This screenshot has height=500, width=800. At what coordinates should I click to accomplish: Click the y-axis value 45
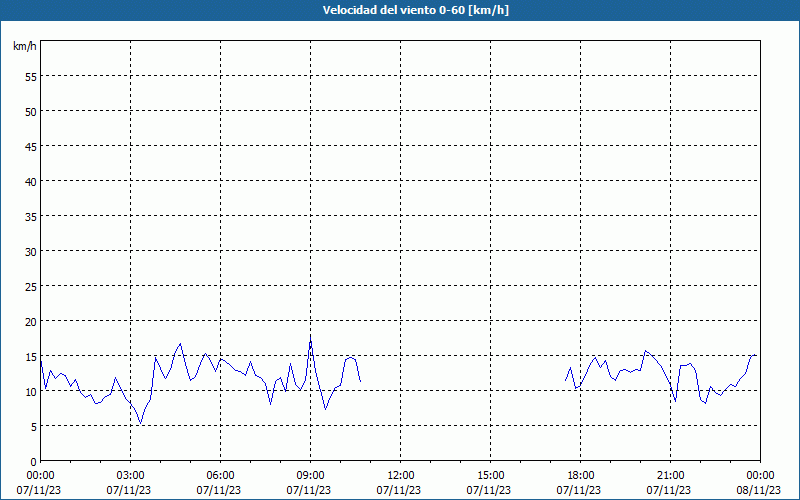click(31, 147)
